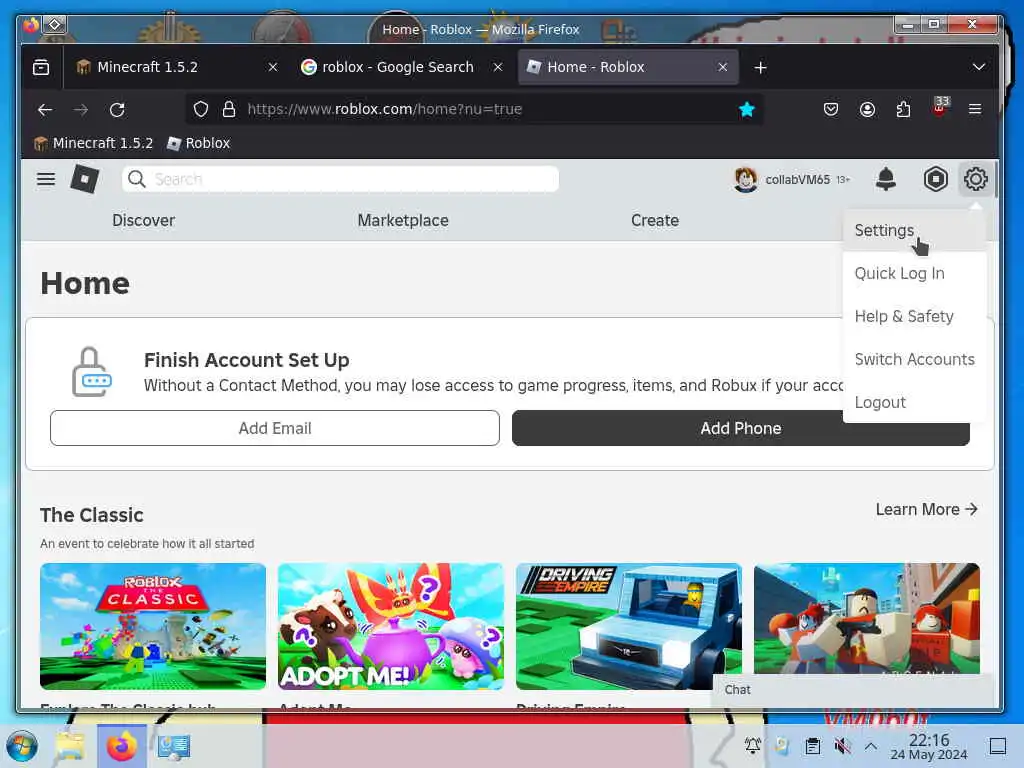Viewport: 1024px width, 768px height.
Task: Open the Create page link
Action: coord(654,221)
